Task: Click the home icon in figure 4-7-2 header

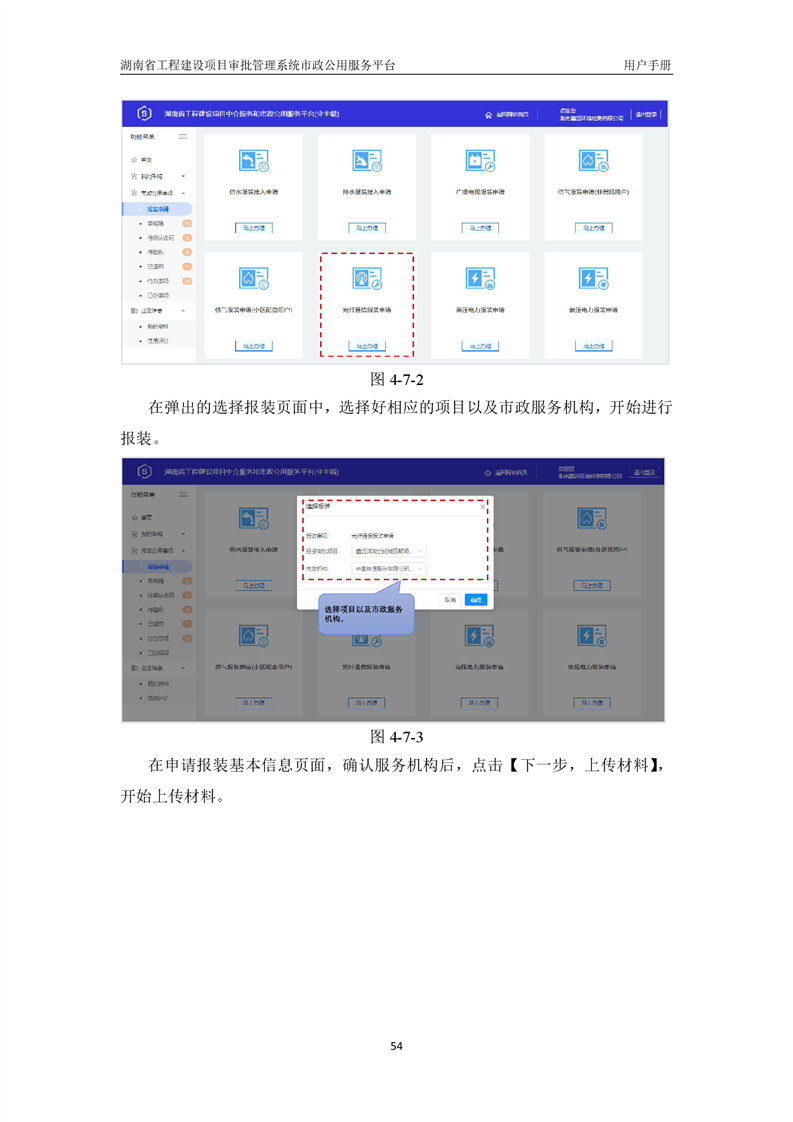Action: click(x=489, y=114)
